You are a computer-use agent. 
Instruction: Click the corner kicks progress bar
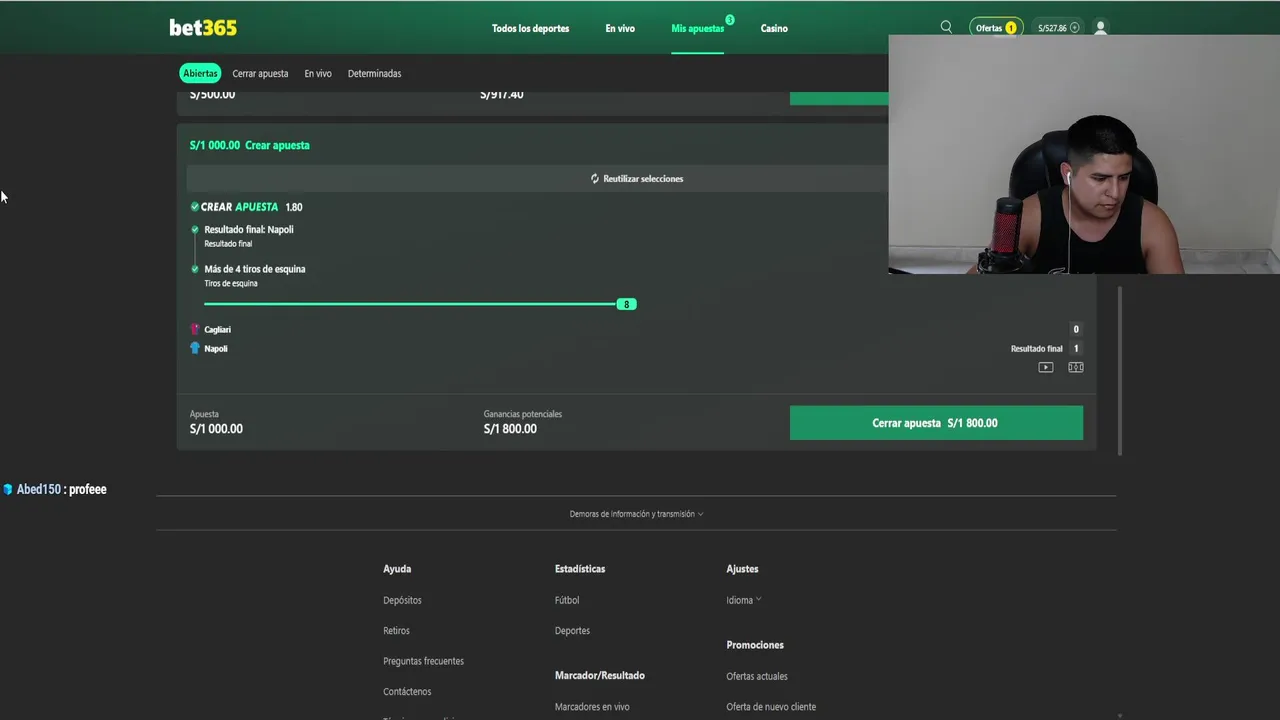(410, 304)
